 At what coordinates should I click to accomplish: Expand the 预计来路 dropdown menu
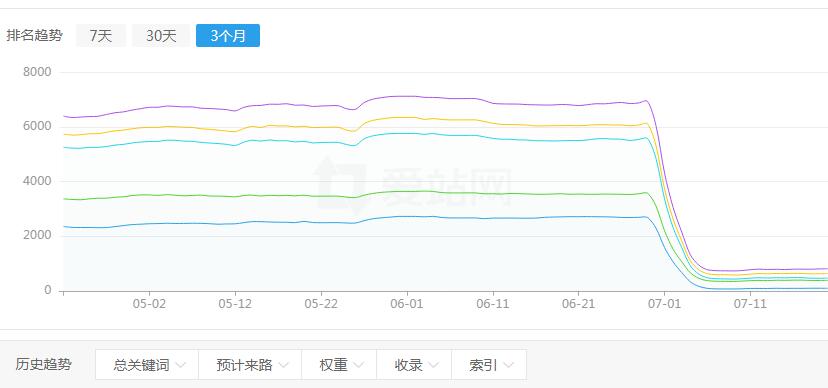(x=250, y=364)
